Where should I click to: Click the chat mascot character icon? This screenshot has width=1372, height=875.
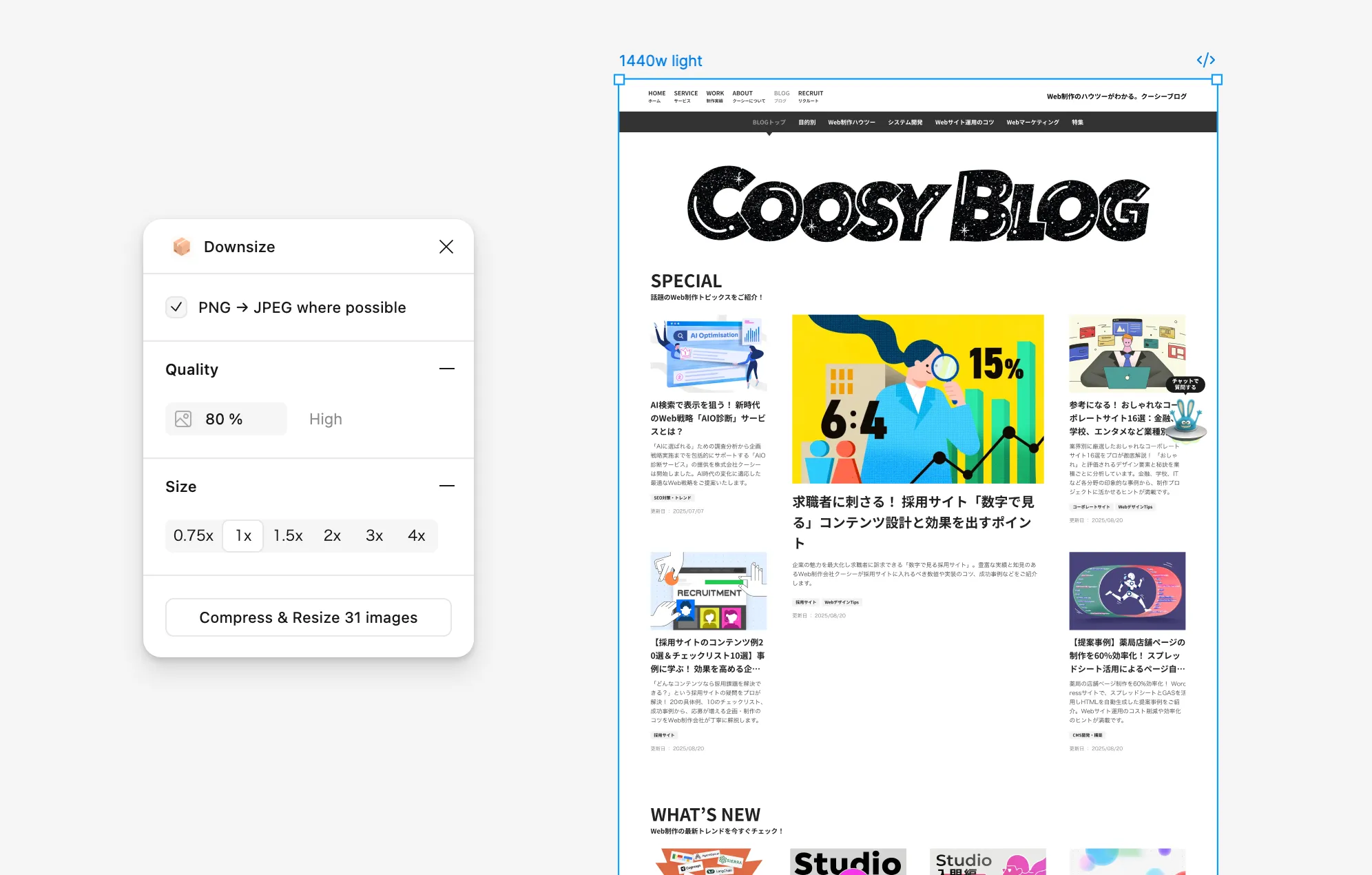[1186, 419]
